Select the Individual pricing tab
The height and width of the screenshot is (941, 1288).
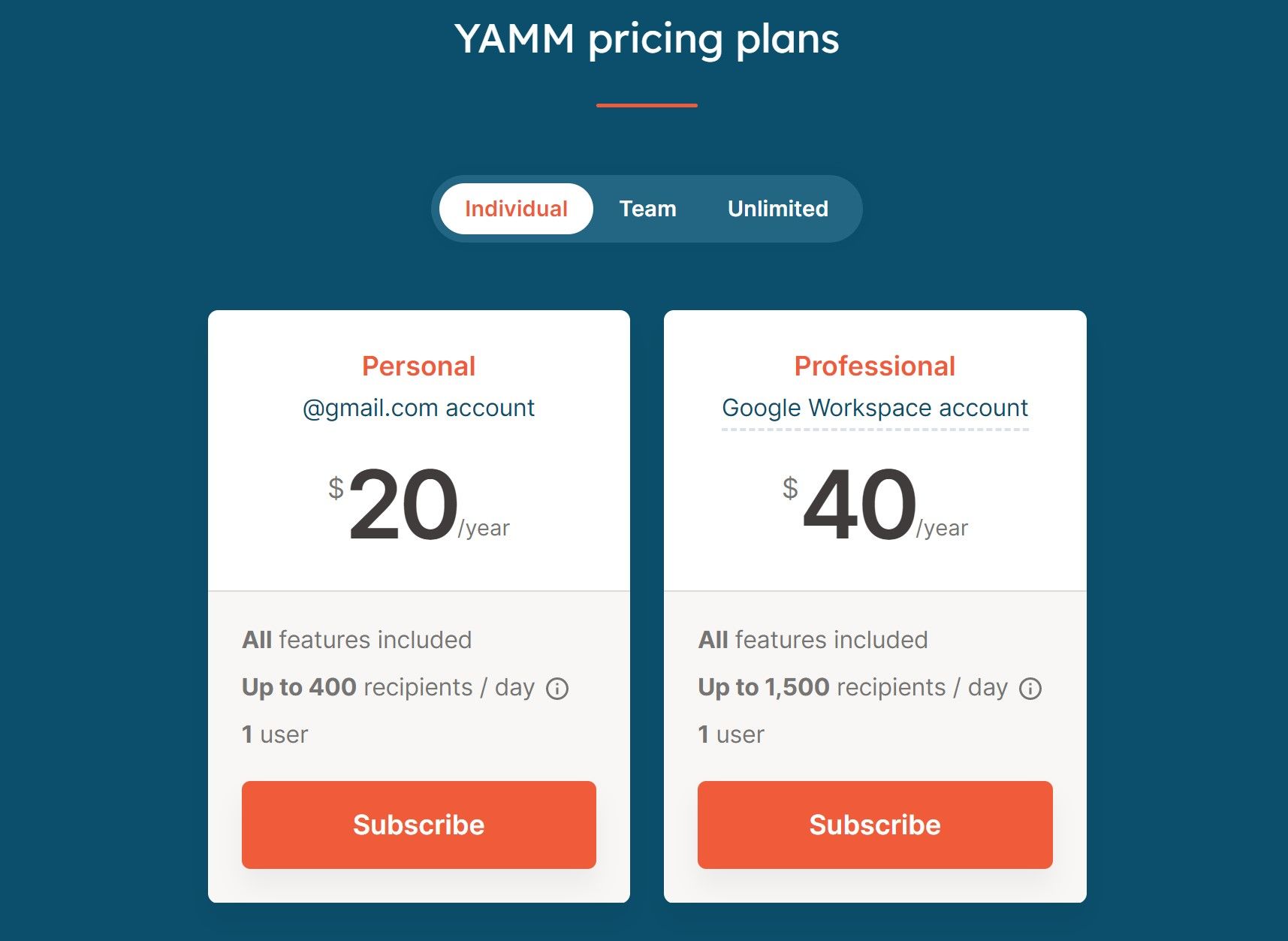click(516, 208)
